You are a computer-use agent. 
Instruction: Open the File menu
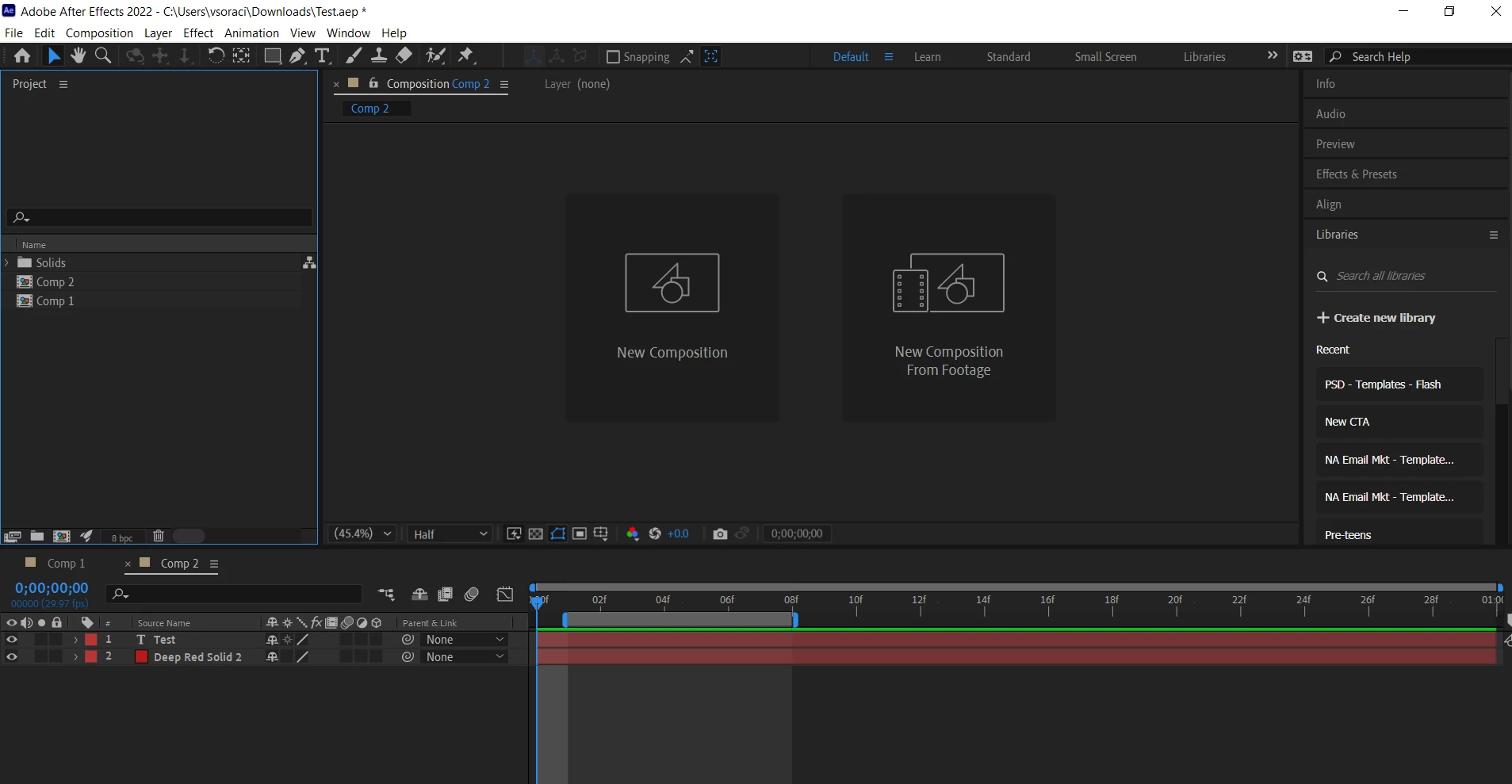[x=13, y=33]
